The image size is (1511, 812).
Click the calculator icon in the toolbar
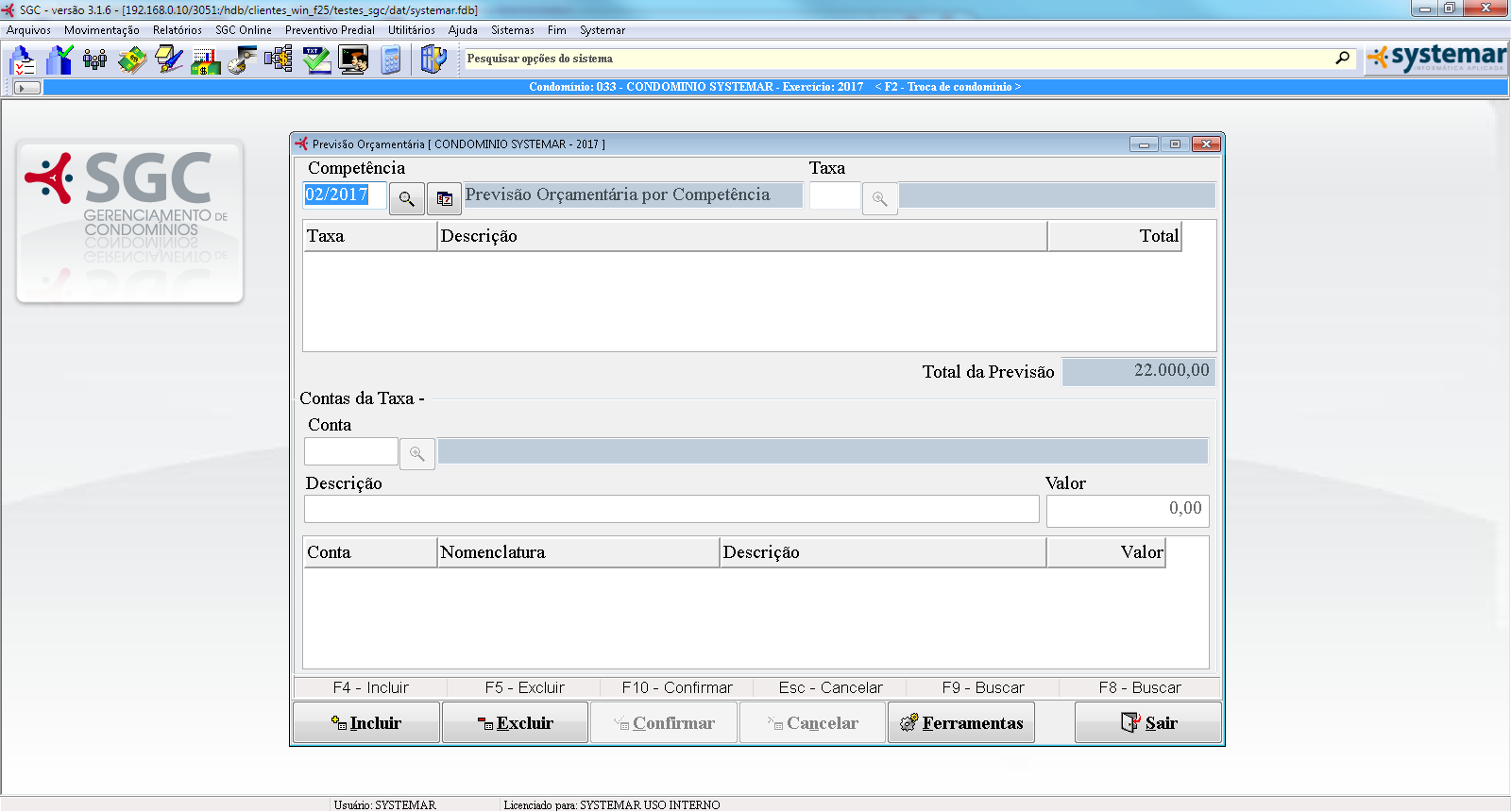pyautogui.click(x=391, y=60)
